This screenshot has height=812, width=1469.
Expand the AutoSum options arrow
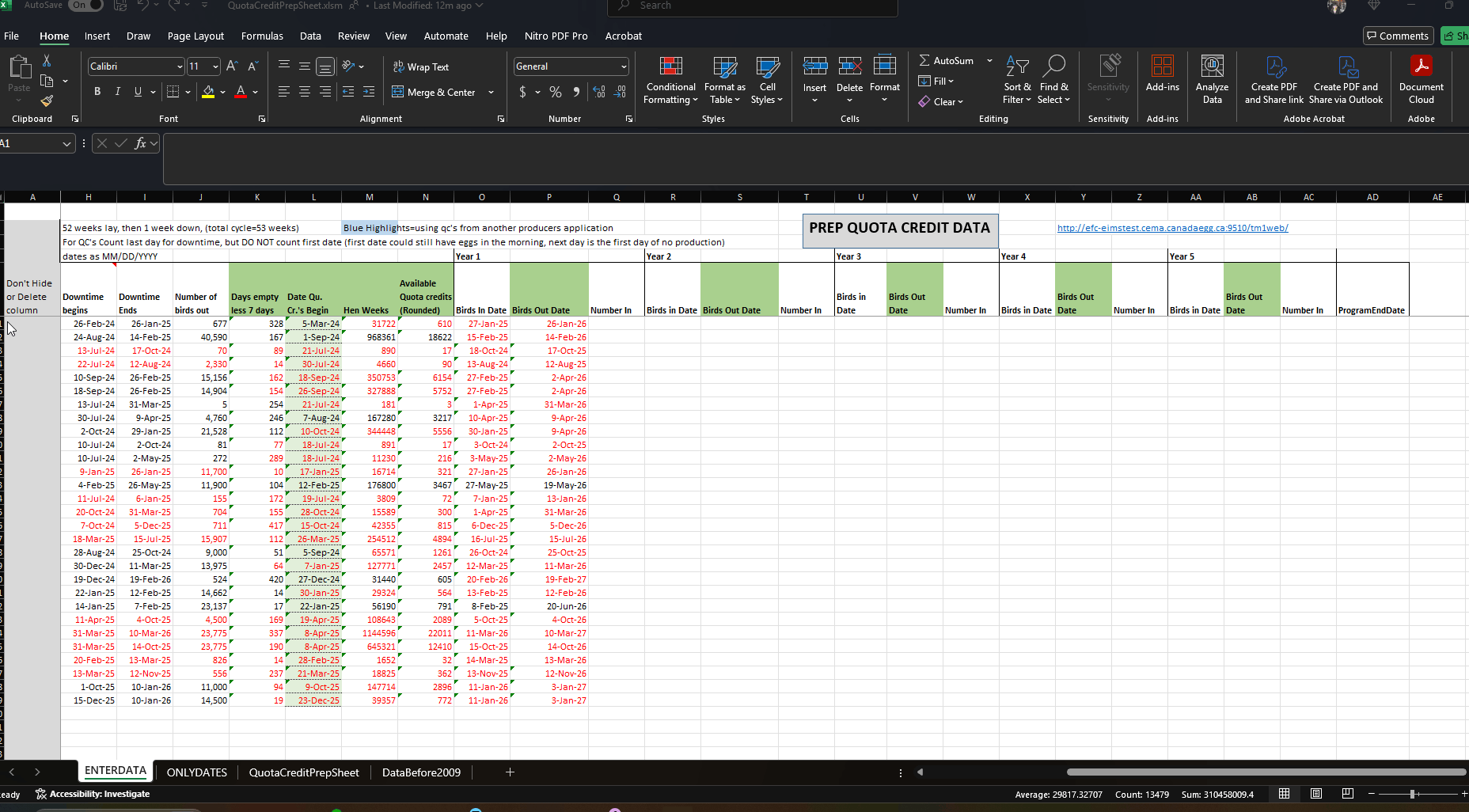coord(989,61)
